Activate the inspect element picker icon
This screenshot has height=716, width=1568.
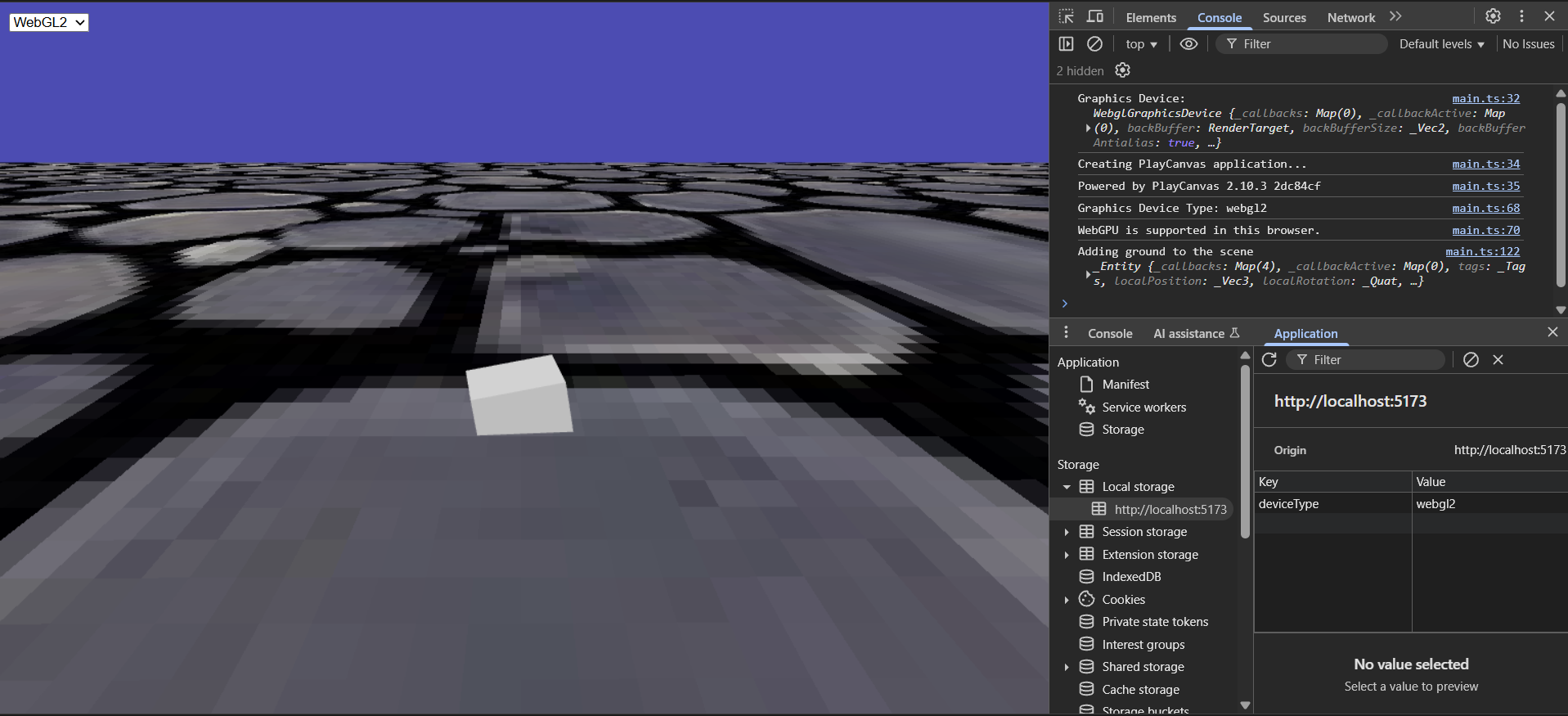tap(1066, 16)
